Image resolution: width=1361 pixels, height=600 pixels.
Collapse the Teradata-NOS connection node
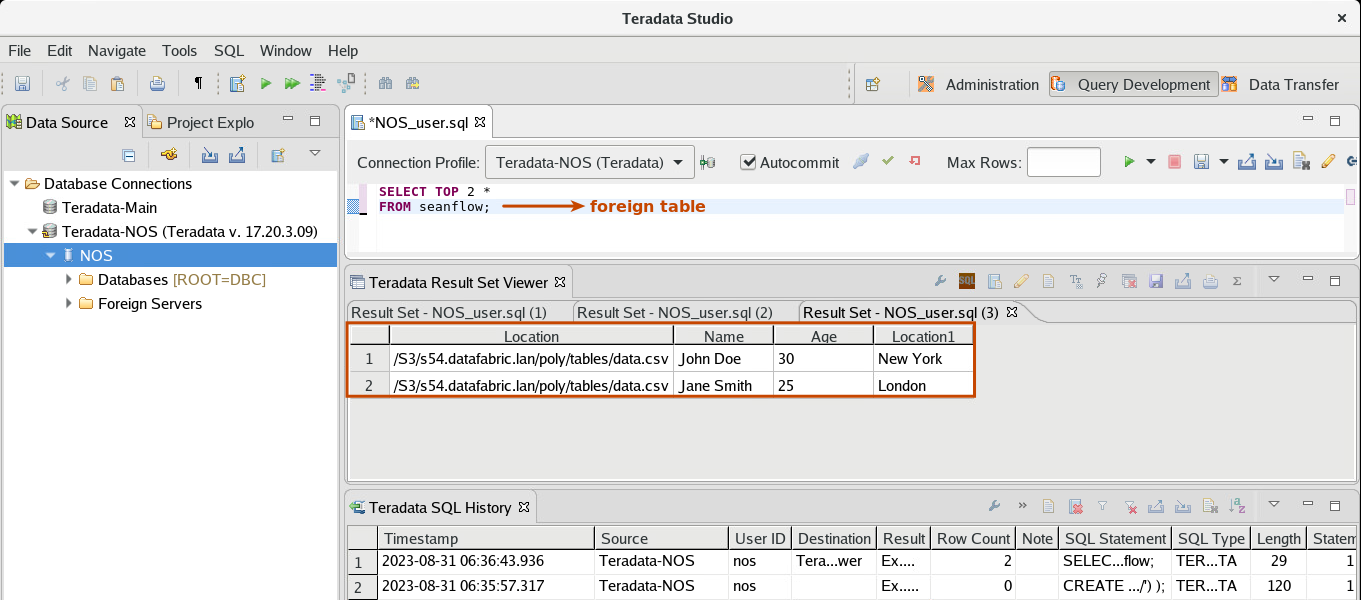click(32, 232)
